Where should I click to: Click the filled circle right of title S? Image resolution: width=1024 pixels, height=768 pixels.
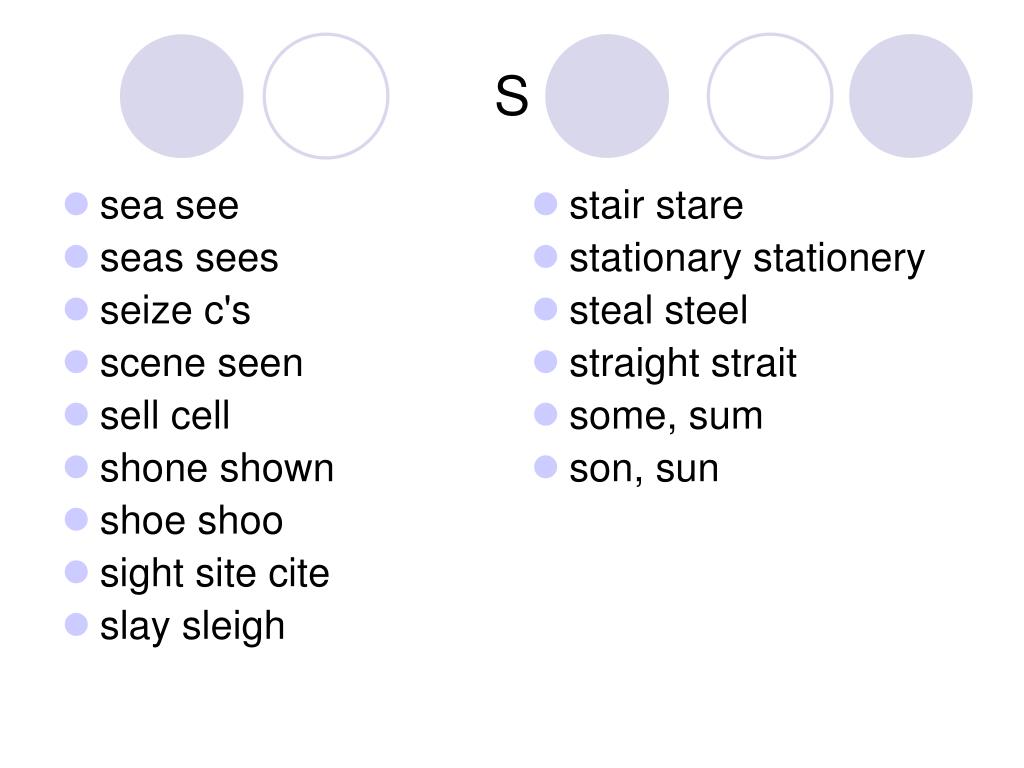coord(607,96)
